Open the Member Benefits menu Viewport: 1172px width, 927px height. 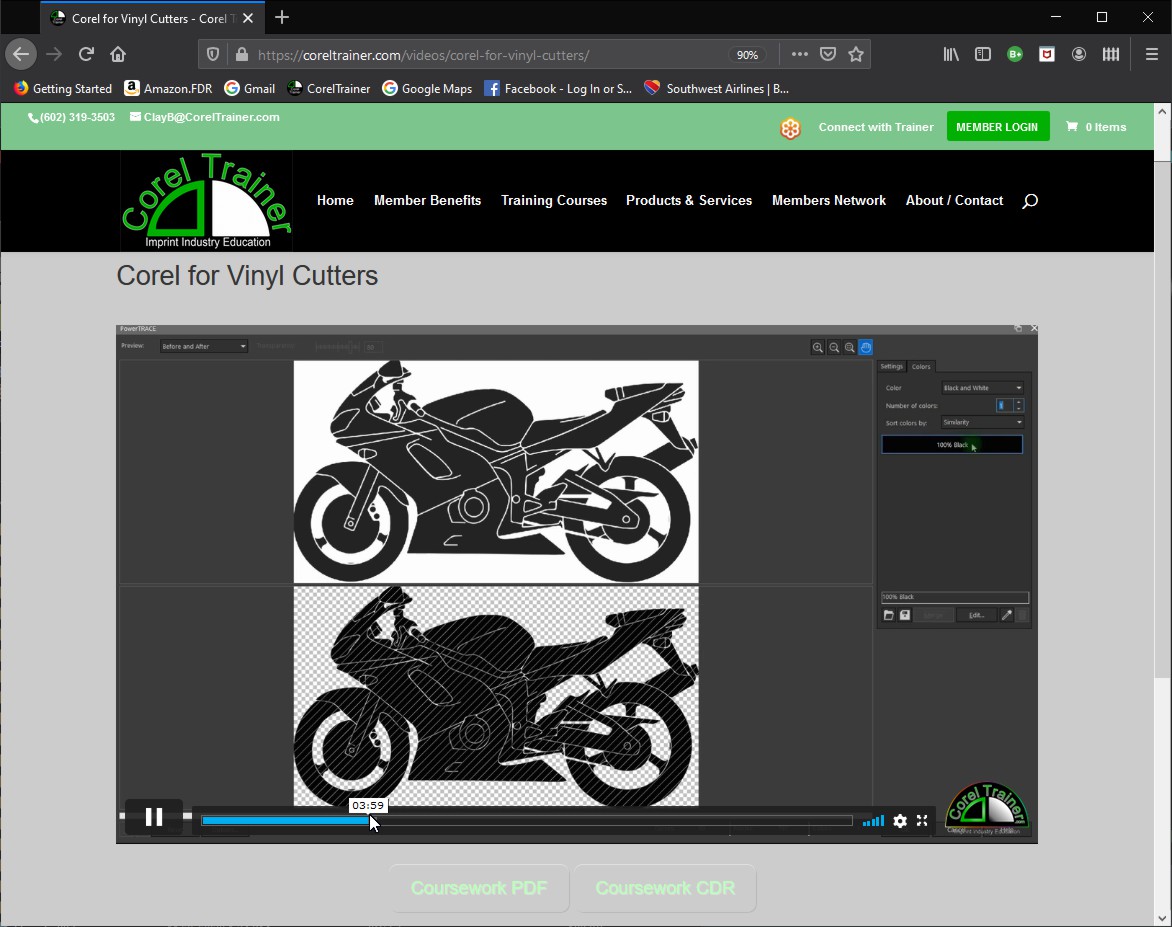(x=428, y=200)
